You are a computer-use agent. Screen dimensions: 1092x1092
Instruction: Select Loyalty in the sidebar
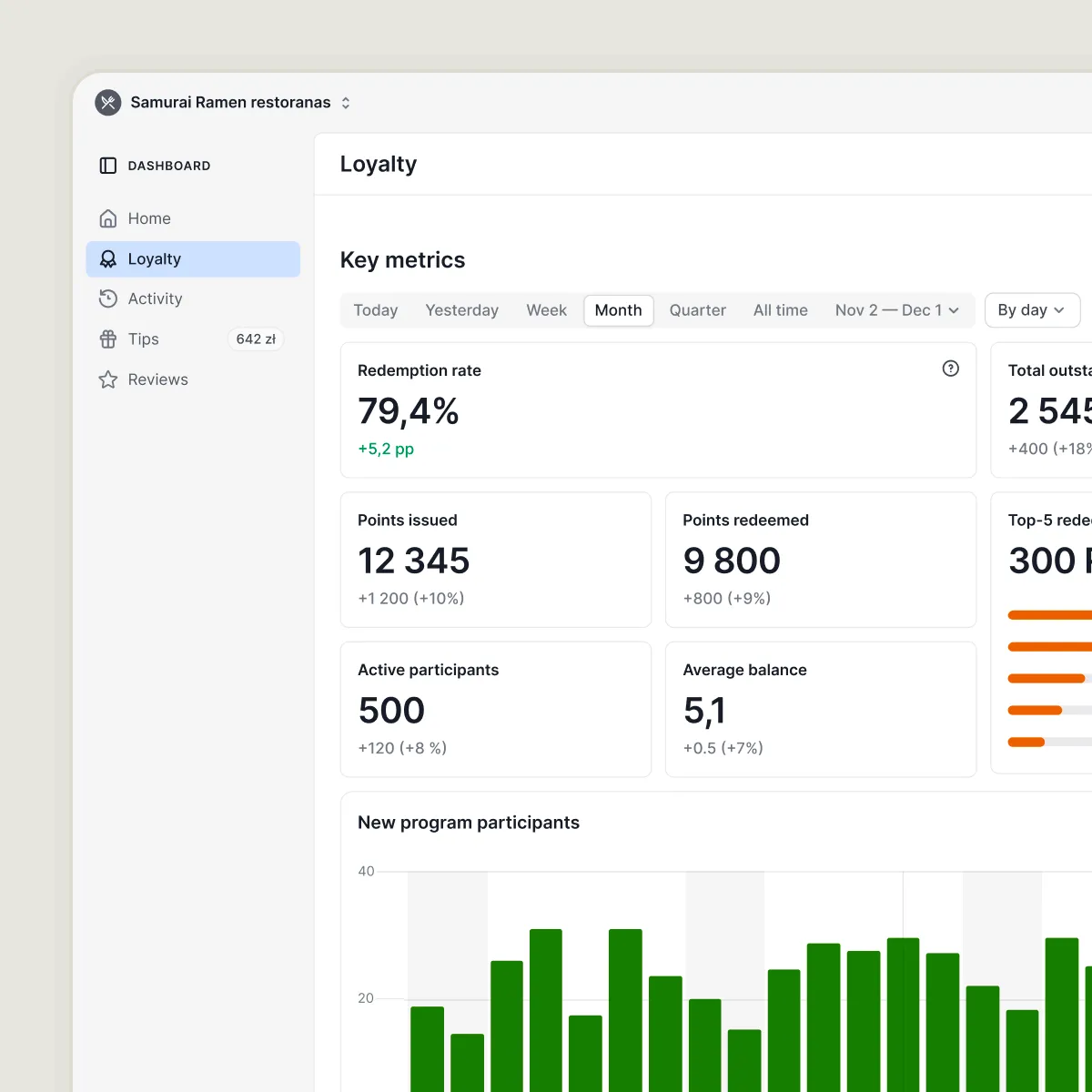pos(193,259)
